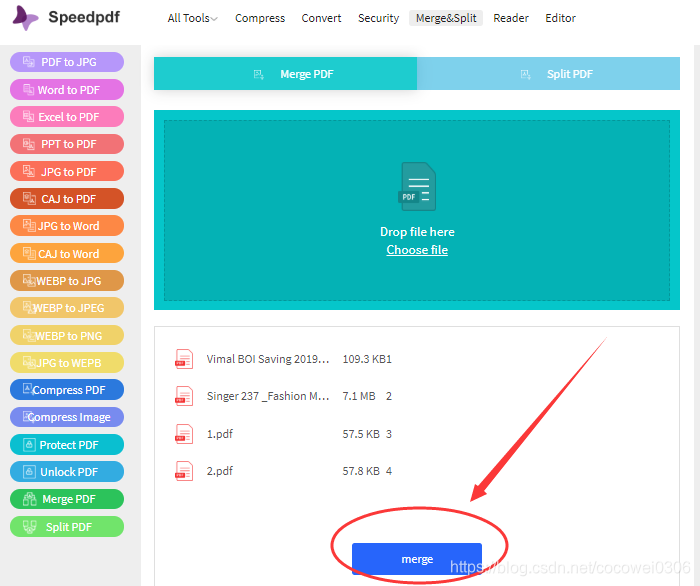The image size is (700, 586).
Task: Switch to the Merge PDF tab
Action: click(x=285, y=74)
